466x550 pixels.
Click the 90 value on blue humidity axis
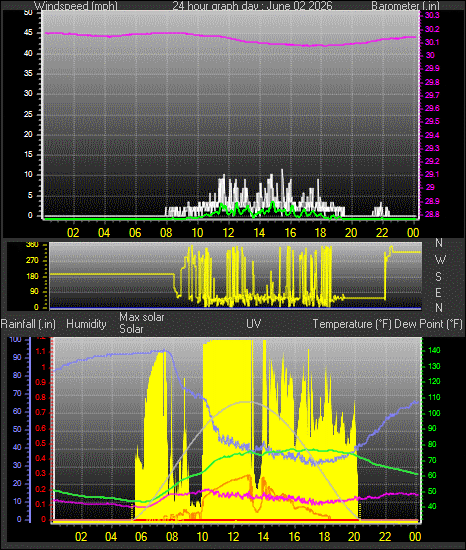[x=17, y=357]
